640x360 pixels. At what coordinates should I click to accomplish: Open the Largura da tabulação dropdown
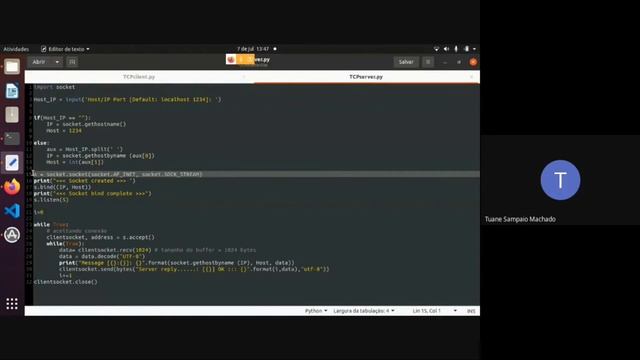[364, 311]
